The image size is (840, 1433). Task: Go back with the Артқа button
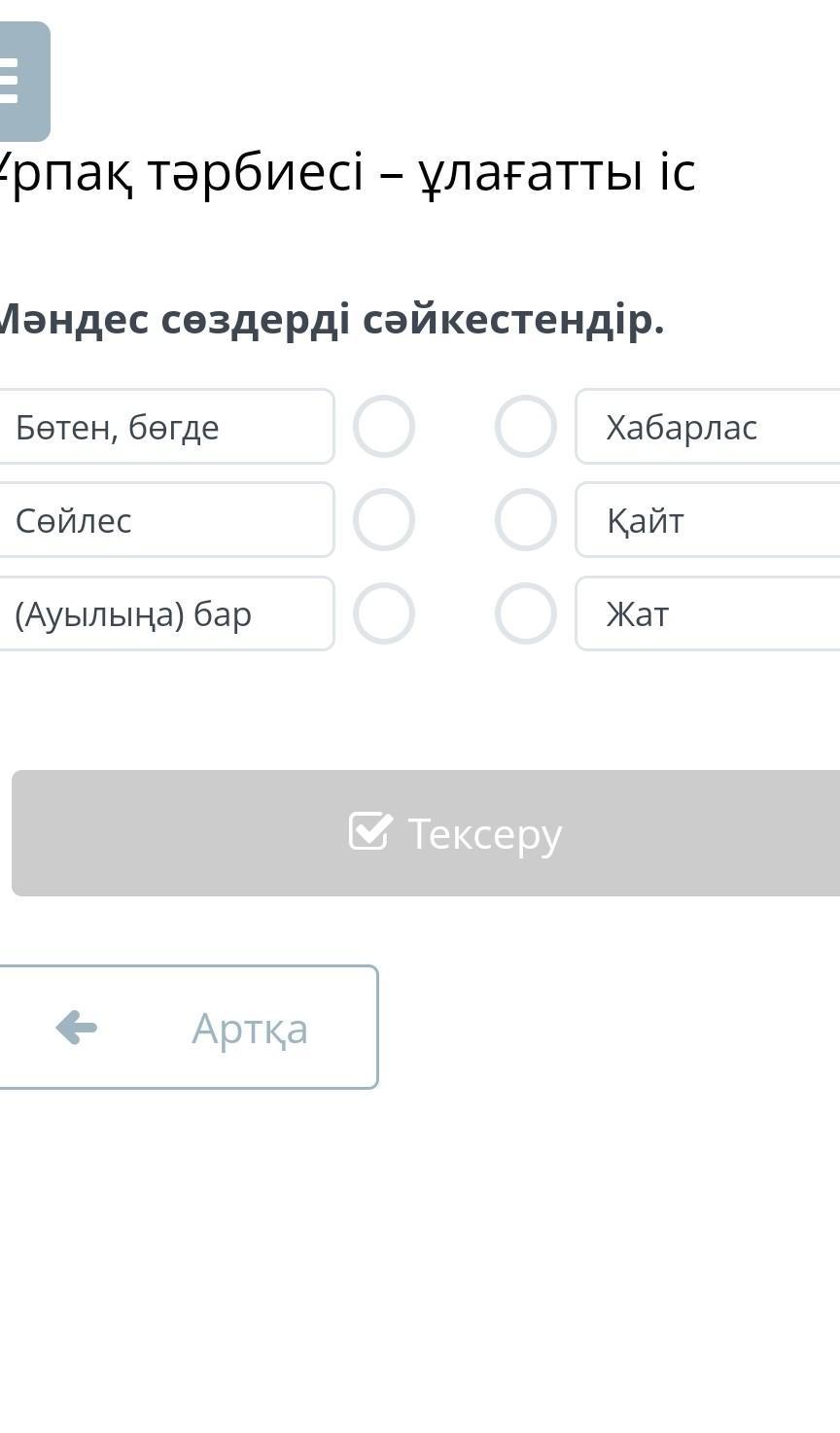click(187, 1027)
